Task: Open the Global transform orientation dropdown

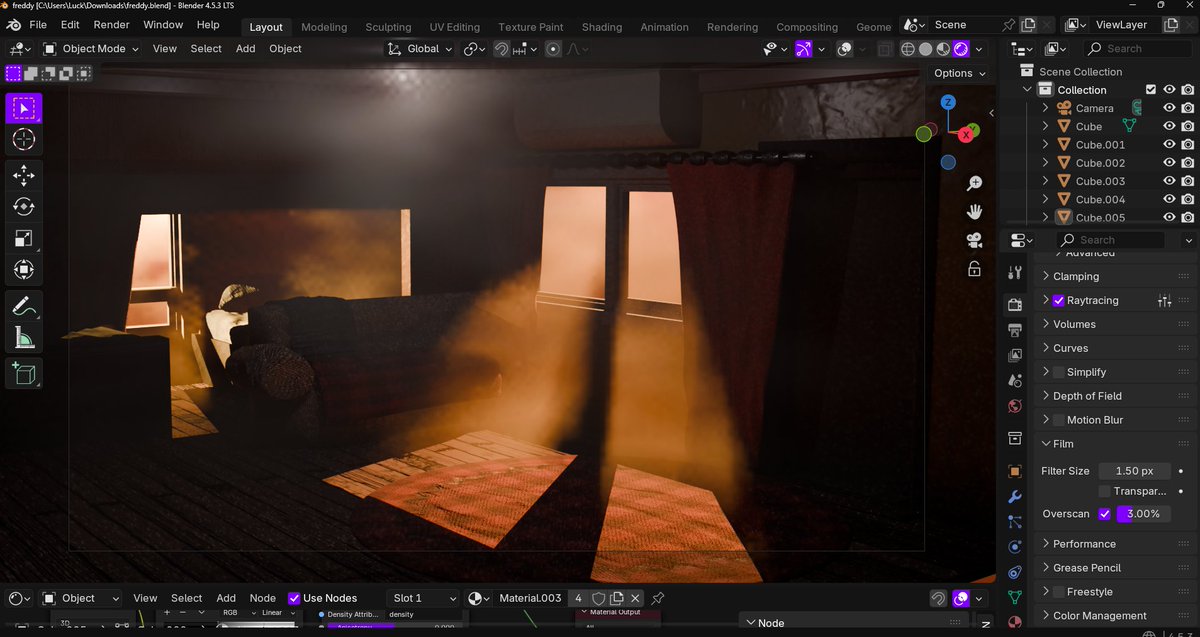Action: coord(420,49)
